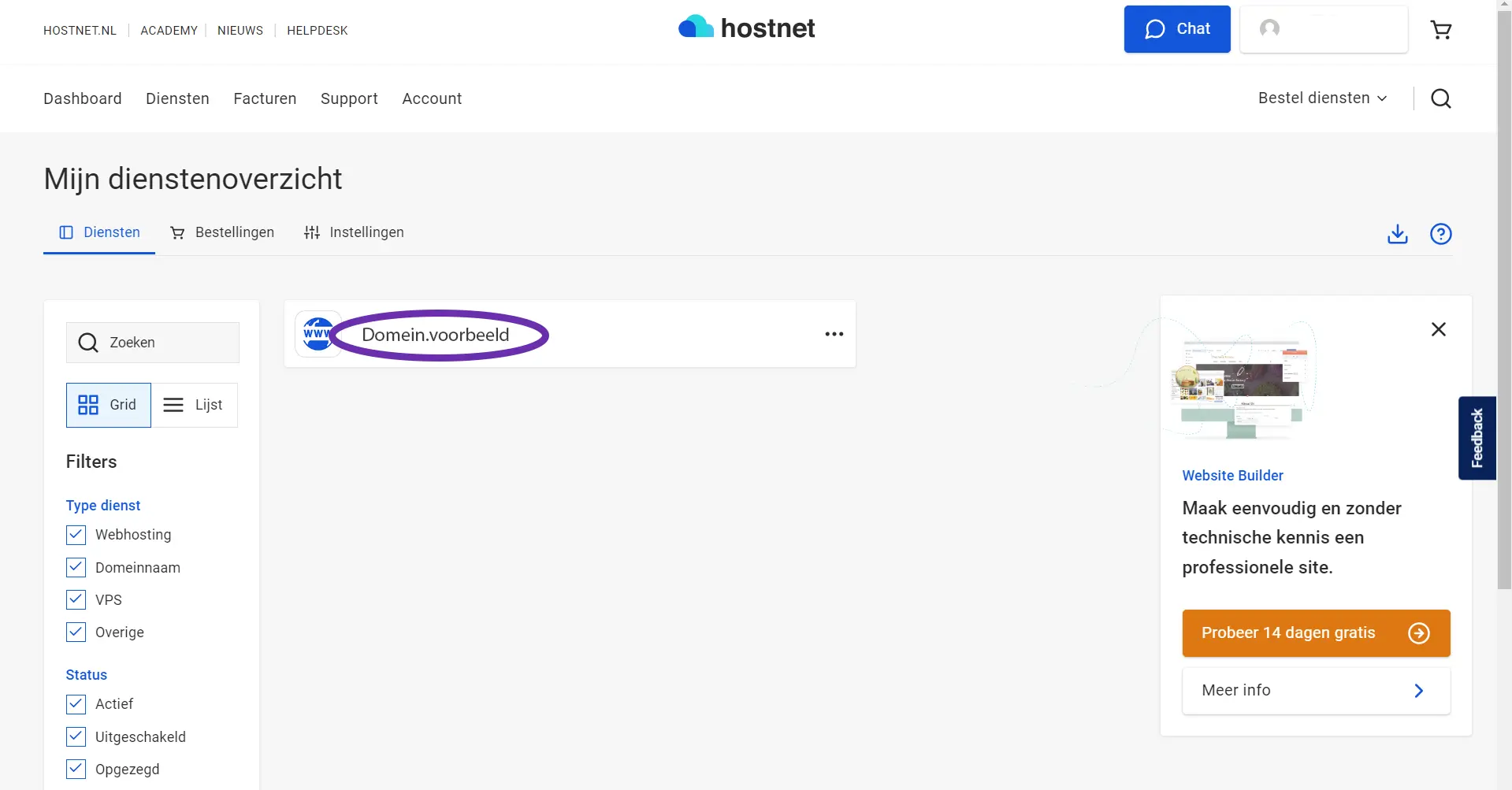Click the www globe domain icon
This screenshot has width=1512, height=790.
click(x=318, y=334)
